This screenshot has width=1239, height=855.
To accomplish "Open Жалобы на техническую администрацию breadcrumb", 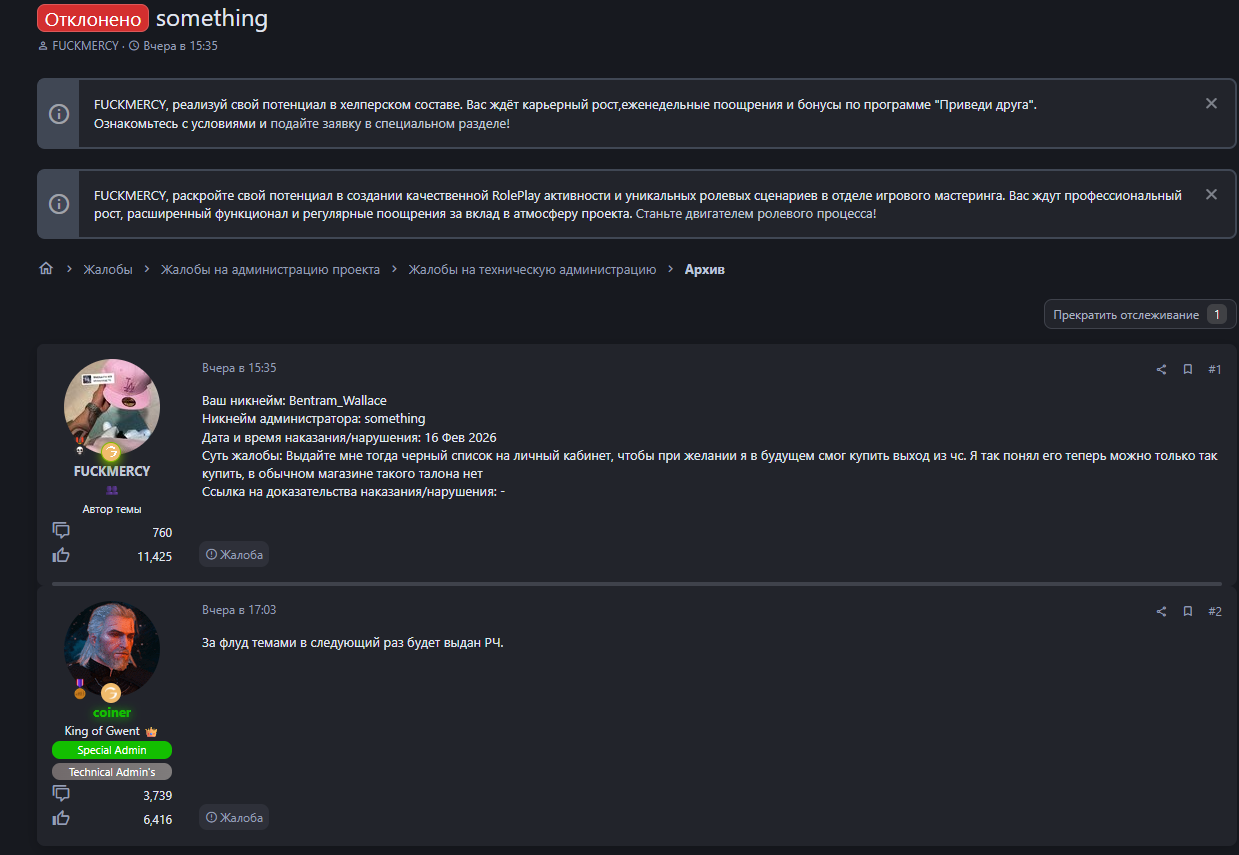I will point(532,269).
